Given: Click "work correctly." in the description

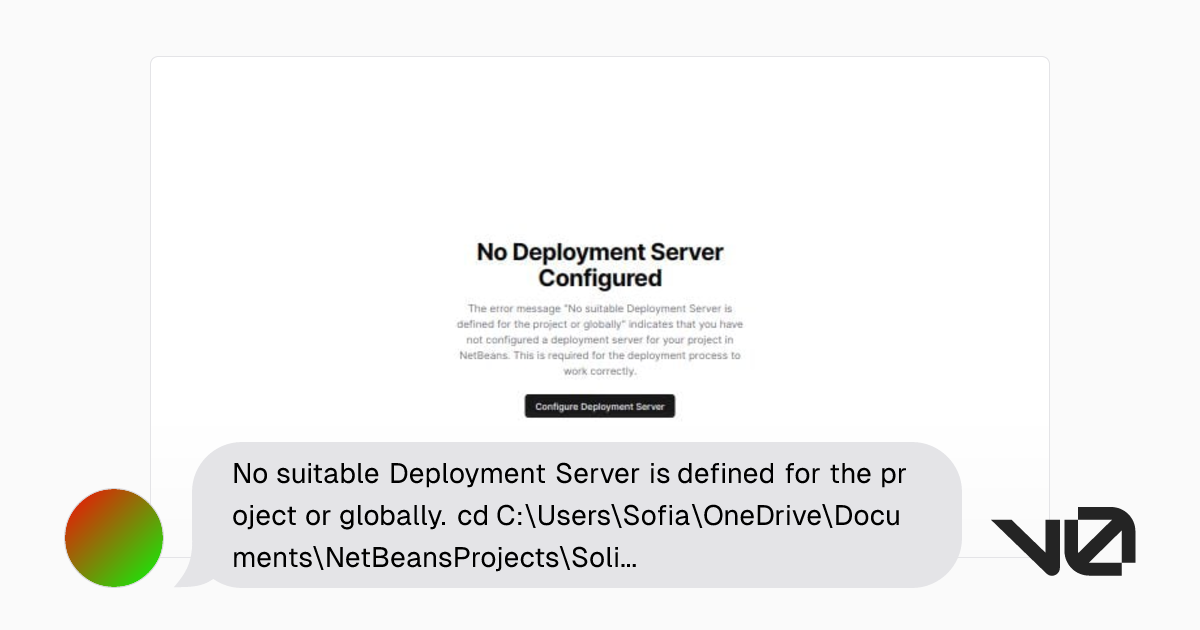Looking at the screenshot, I should click(x=600, y=371).
